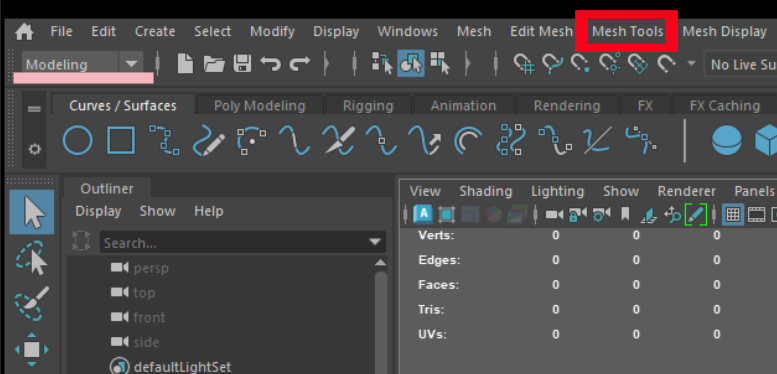Select the NURBS circle icon on shelf

(77, 141)
